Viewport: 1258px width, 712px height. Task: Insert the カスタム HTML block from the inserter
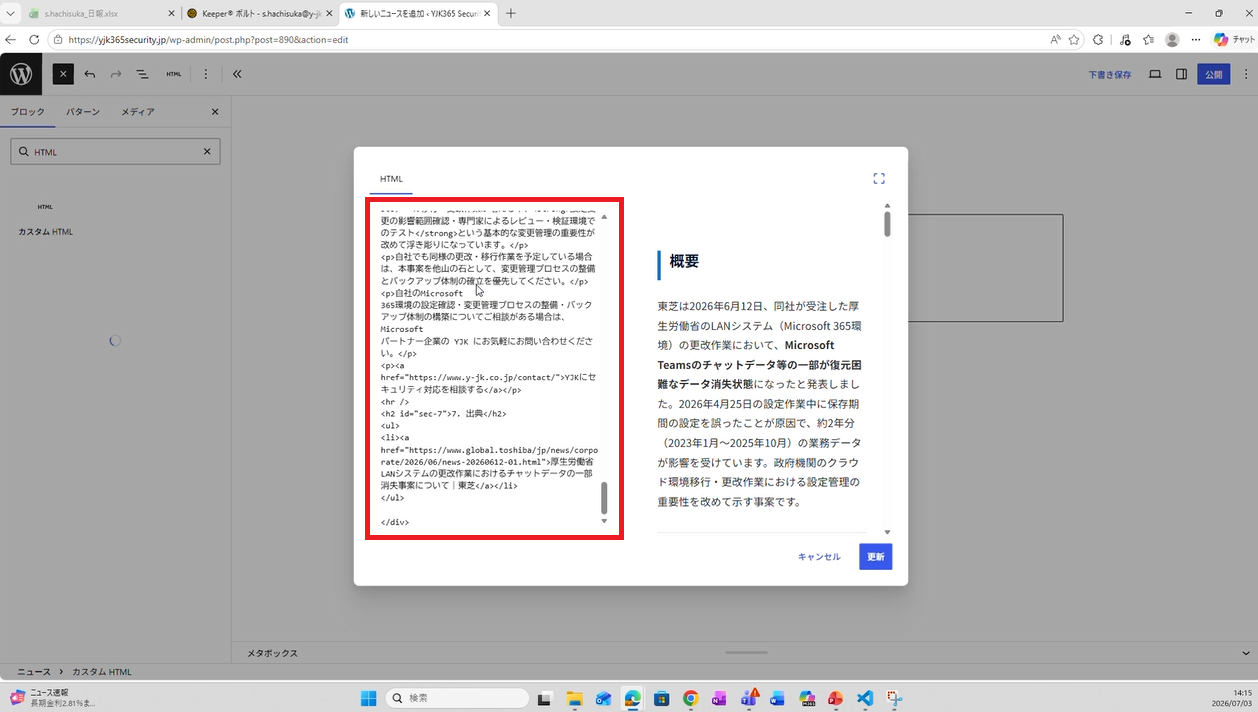[x=45, y=218]
